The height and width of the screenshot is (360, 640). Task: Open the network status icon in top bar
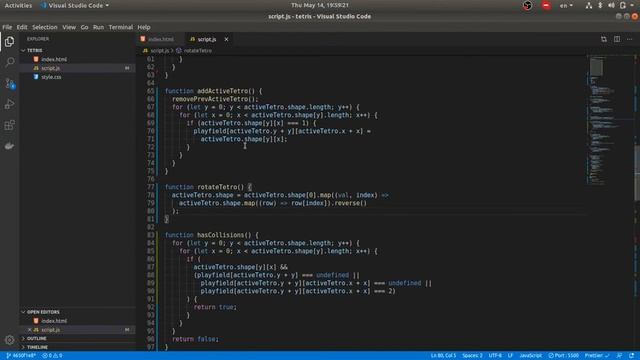click(x=589, y=5)
